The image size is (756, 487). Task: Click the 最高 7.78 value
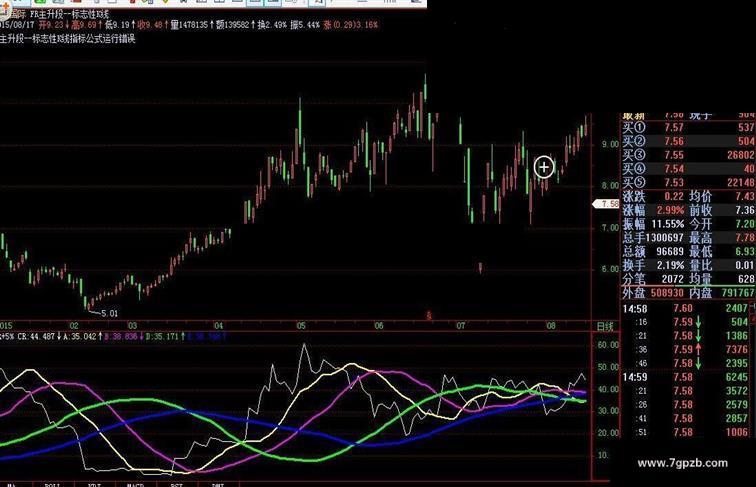click(x=745, y=238)
